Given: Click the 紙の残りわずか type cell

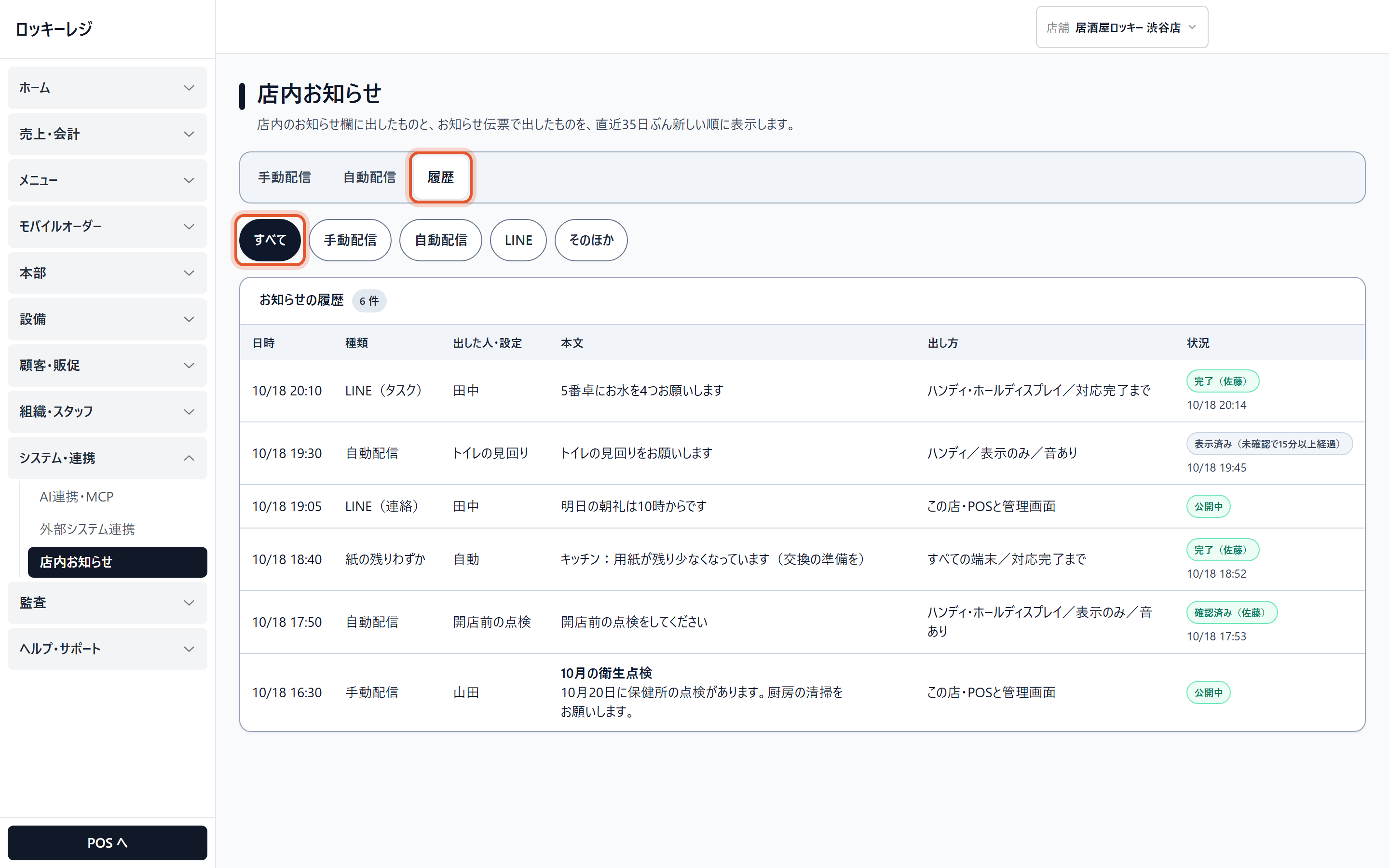Looking at the screenshot, I should (x=385, y=559).
